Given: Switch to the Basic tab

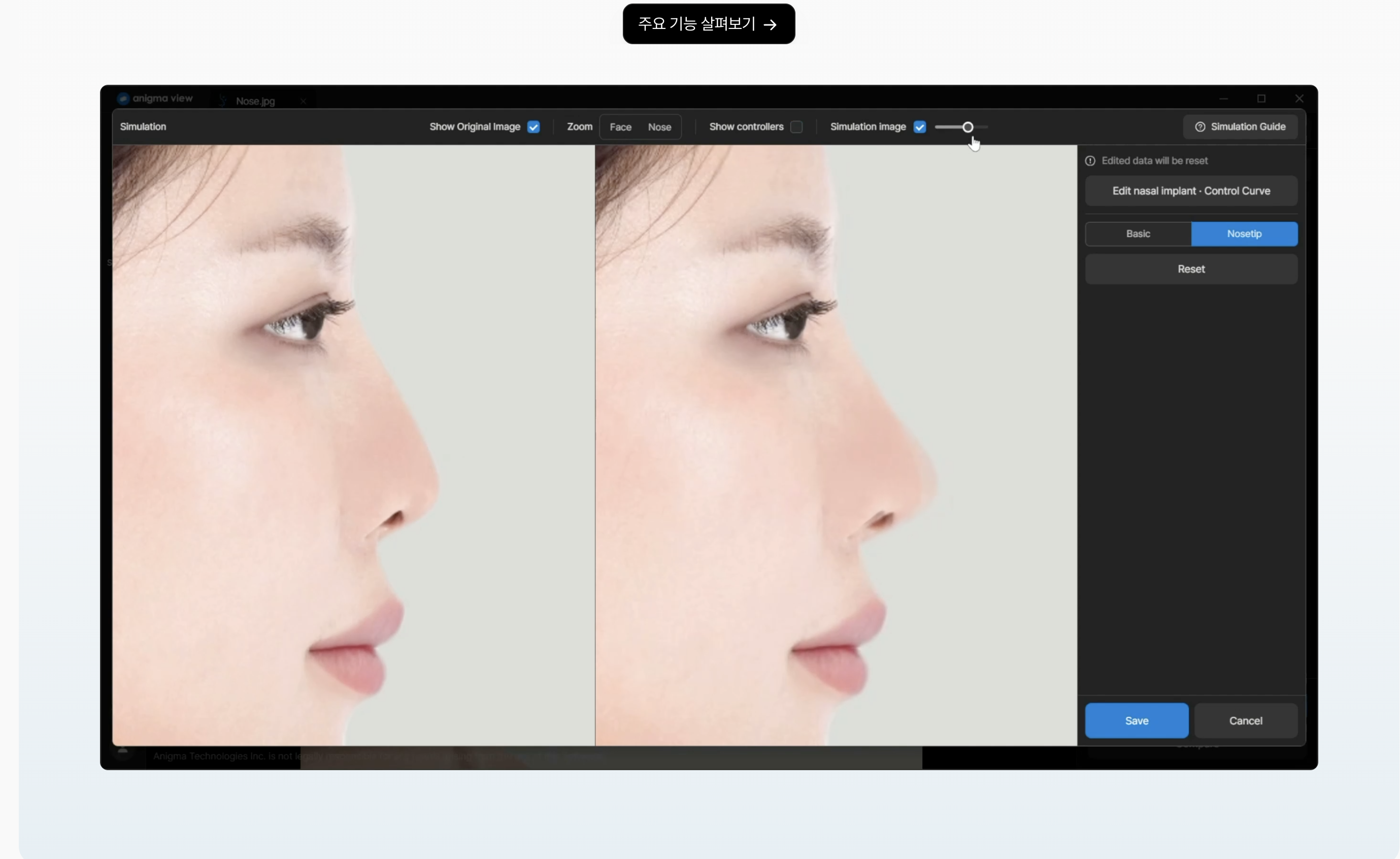Looking at the screenshot, I should [1138, 234].
